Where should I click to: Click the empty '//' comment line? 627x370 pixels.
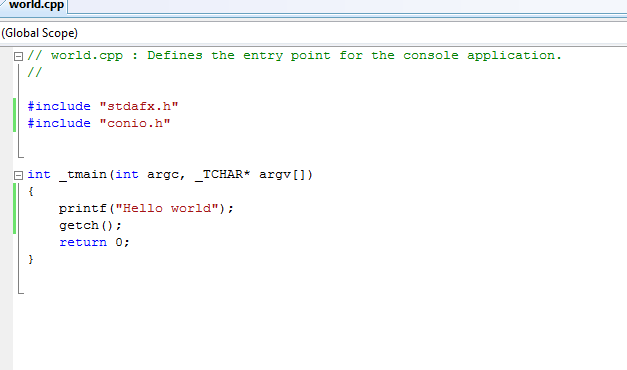point(34,72)
